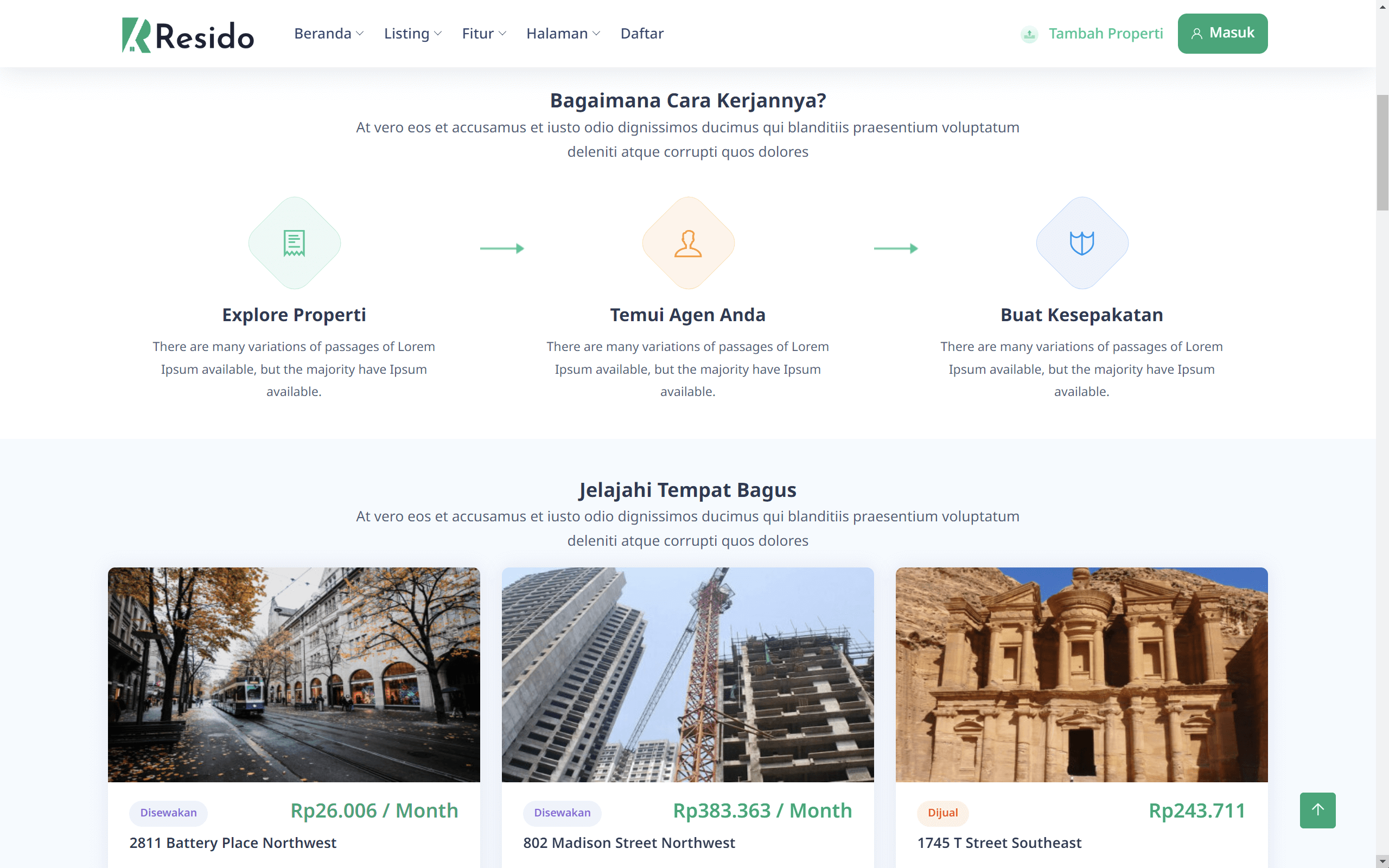Open the Halaman dropdown menu
This screenshot has width=1389, height=868.
(x=563, y=33)
